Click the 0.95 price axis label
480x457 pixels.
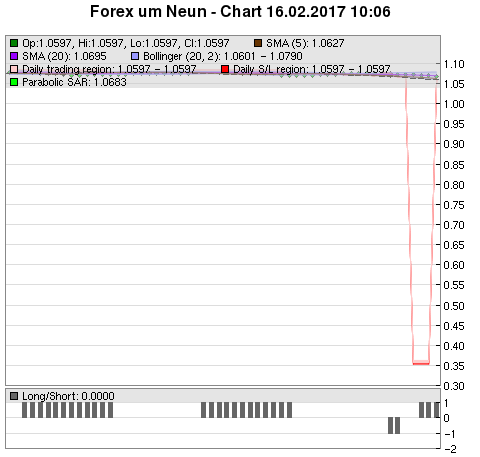coord(454,124)
